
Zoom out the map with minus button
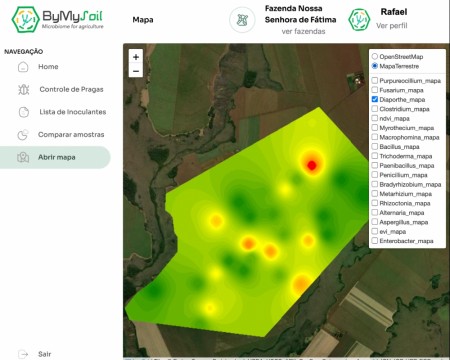click(x=136, y=71)
